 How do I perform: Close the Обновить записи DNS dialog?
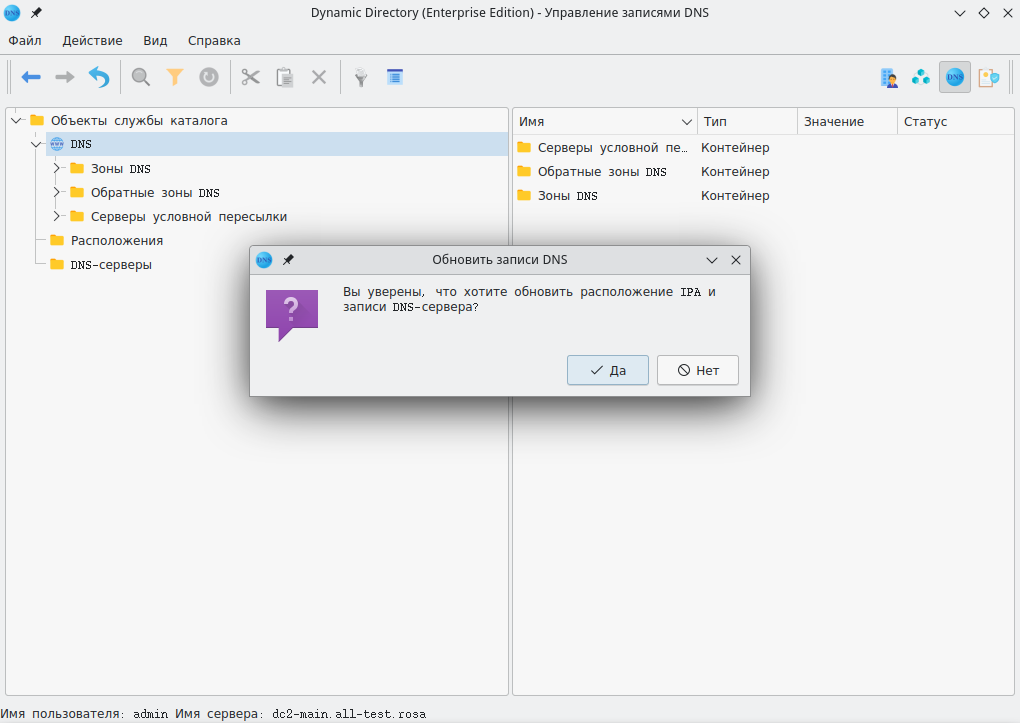pos(736,260)
